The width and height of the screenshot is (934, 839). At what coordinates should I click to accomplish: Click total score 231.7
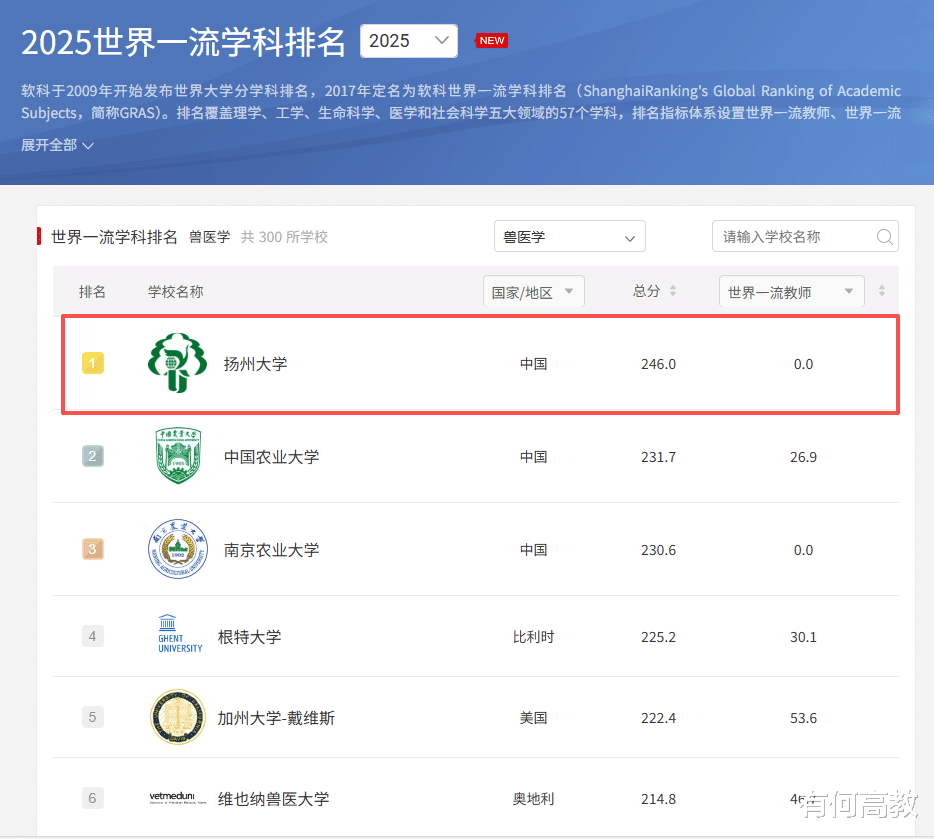click(658, 457)
